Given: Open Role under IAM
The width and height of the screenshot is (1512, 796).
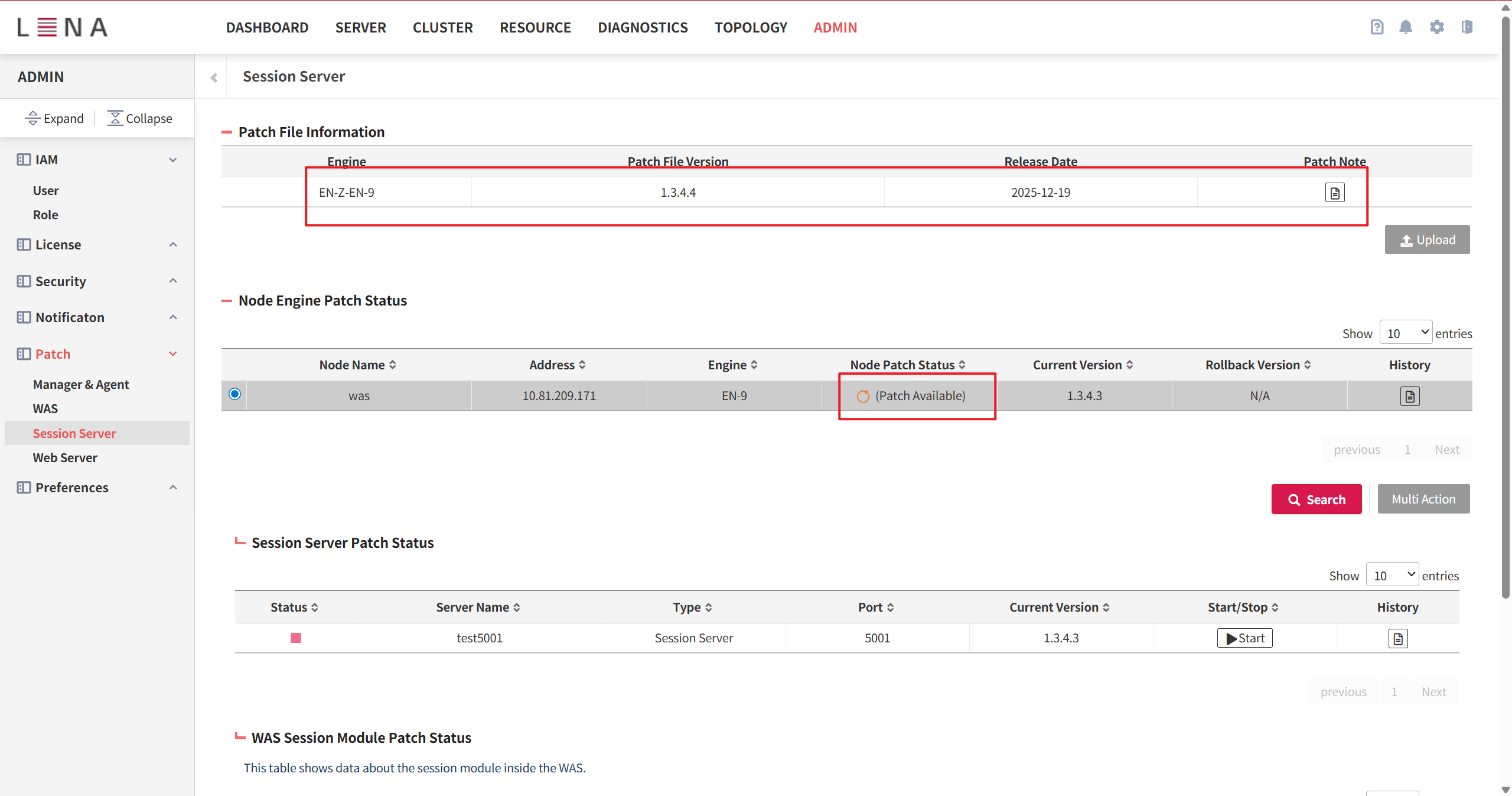Looking at the screenshot, I should [45, 215].
